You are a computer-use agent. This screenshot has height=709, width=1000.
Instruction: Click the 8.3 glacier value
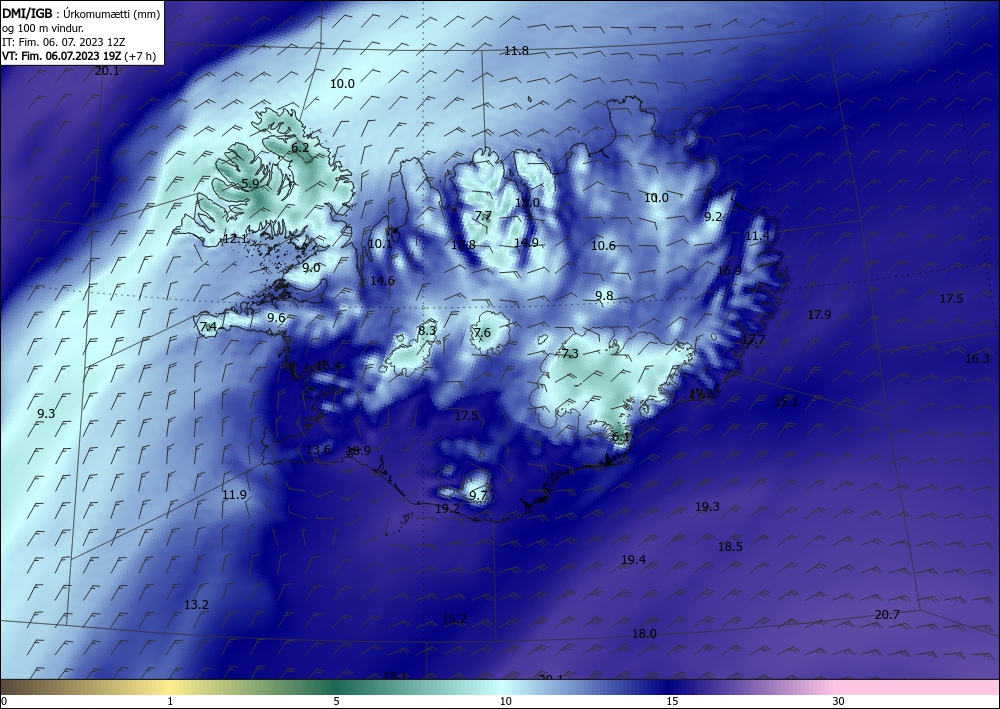tap(427, 330)
